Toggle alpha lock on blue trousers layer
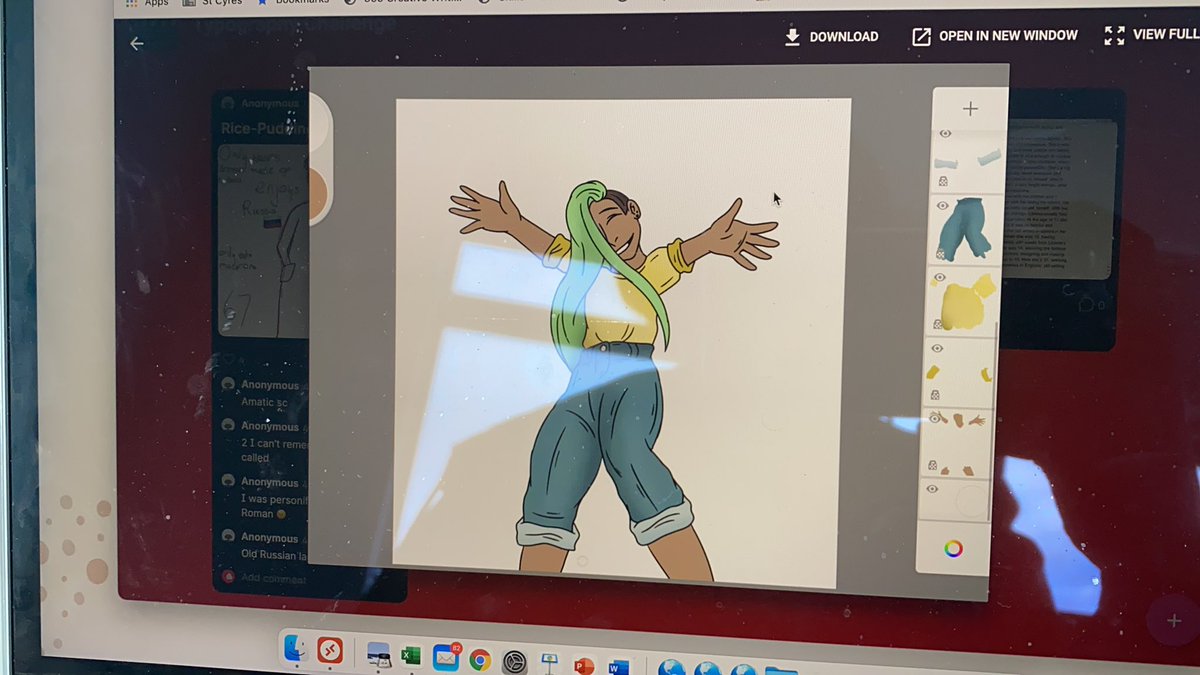The image size is (1200, 675). [x=940, y=254]
